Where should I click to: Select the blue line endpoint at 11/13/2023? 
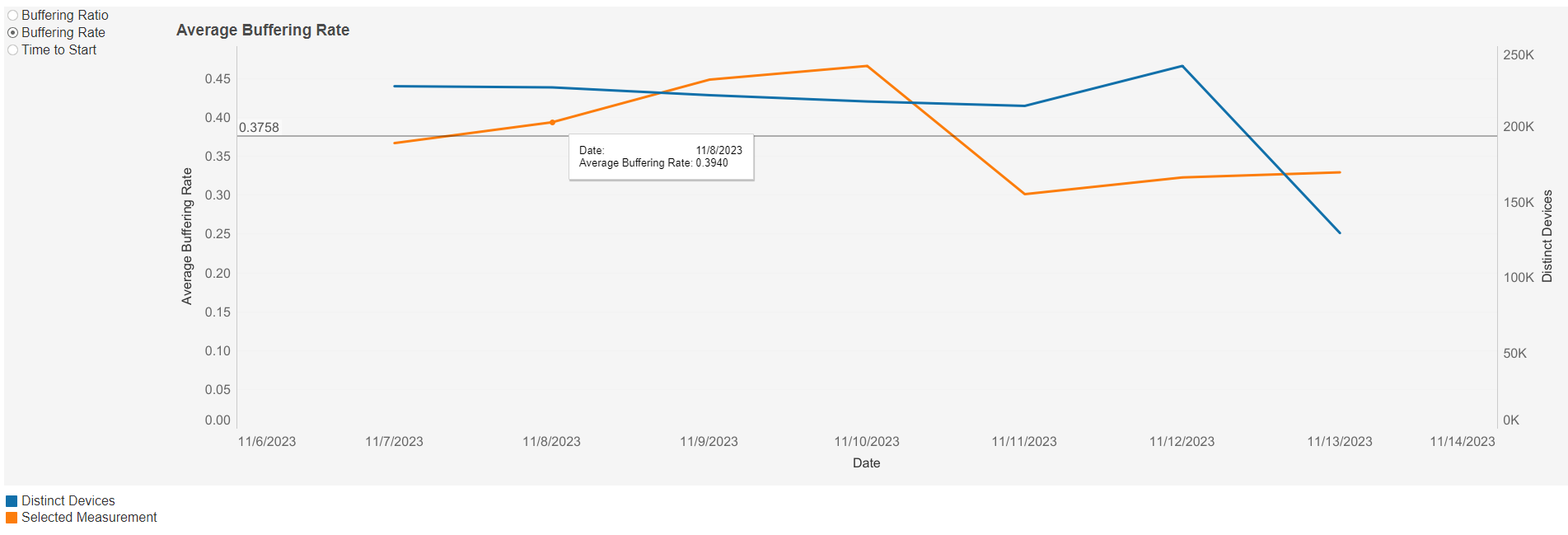(x=1340, y=232)
